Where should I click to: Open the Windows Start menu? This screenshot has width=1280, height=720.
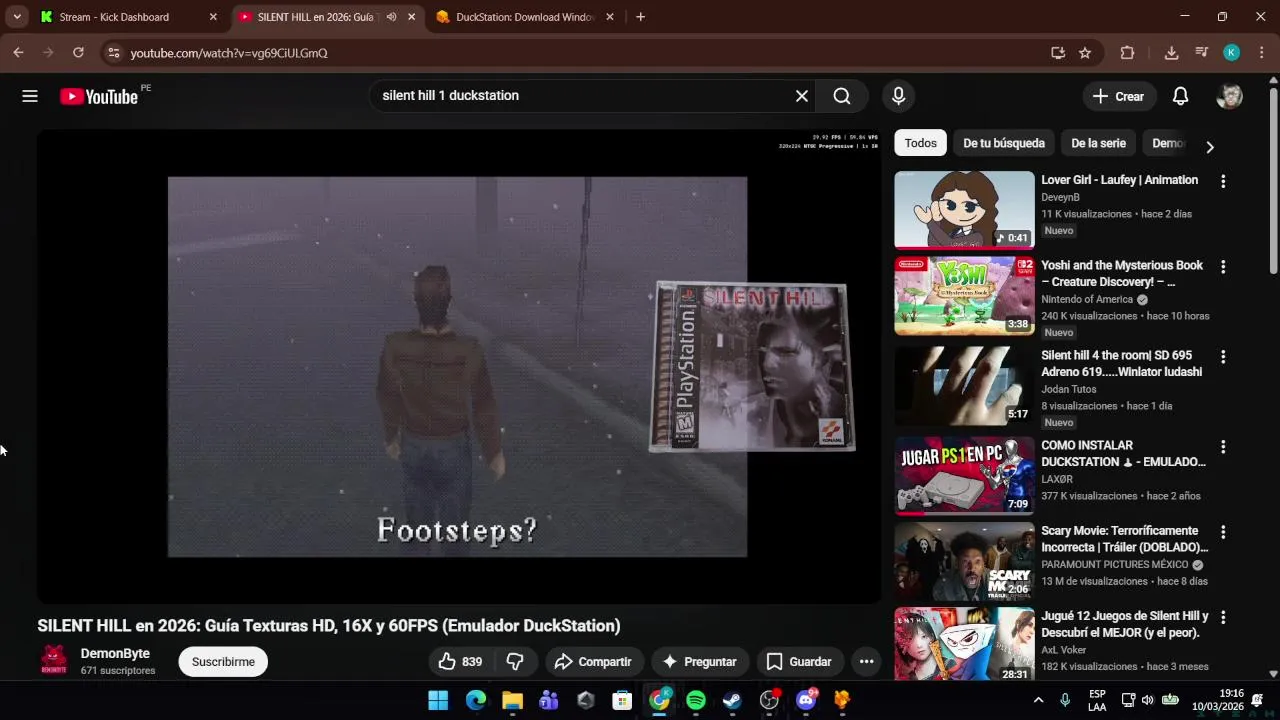point(438,700)
